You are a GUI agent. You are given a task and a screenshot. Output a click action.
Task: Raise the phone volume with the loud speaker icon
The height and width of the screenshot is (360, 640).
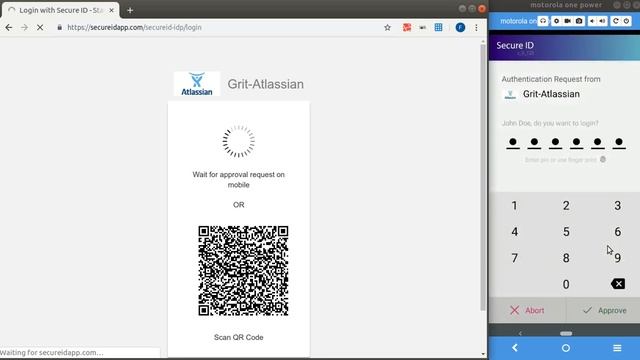point(602,21)
